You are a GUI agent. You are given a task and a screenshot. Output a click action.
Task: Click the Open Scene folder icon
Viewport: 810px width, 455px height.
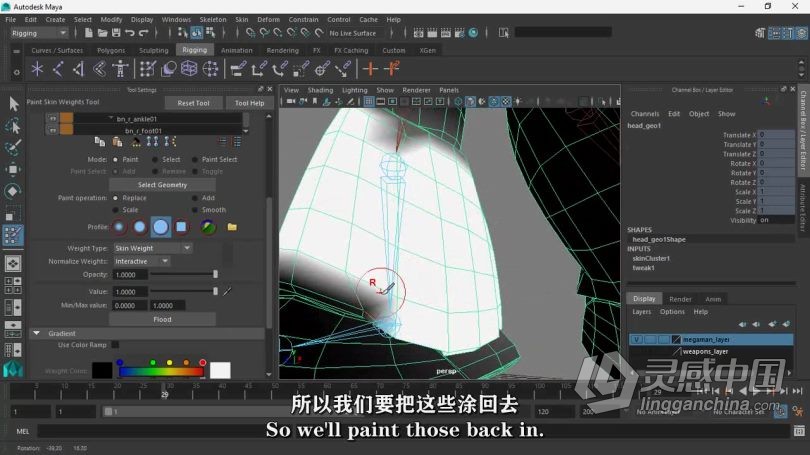(102, 33)
